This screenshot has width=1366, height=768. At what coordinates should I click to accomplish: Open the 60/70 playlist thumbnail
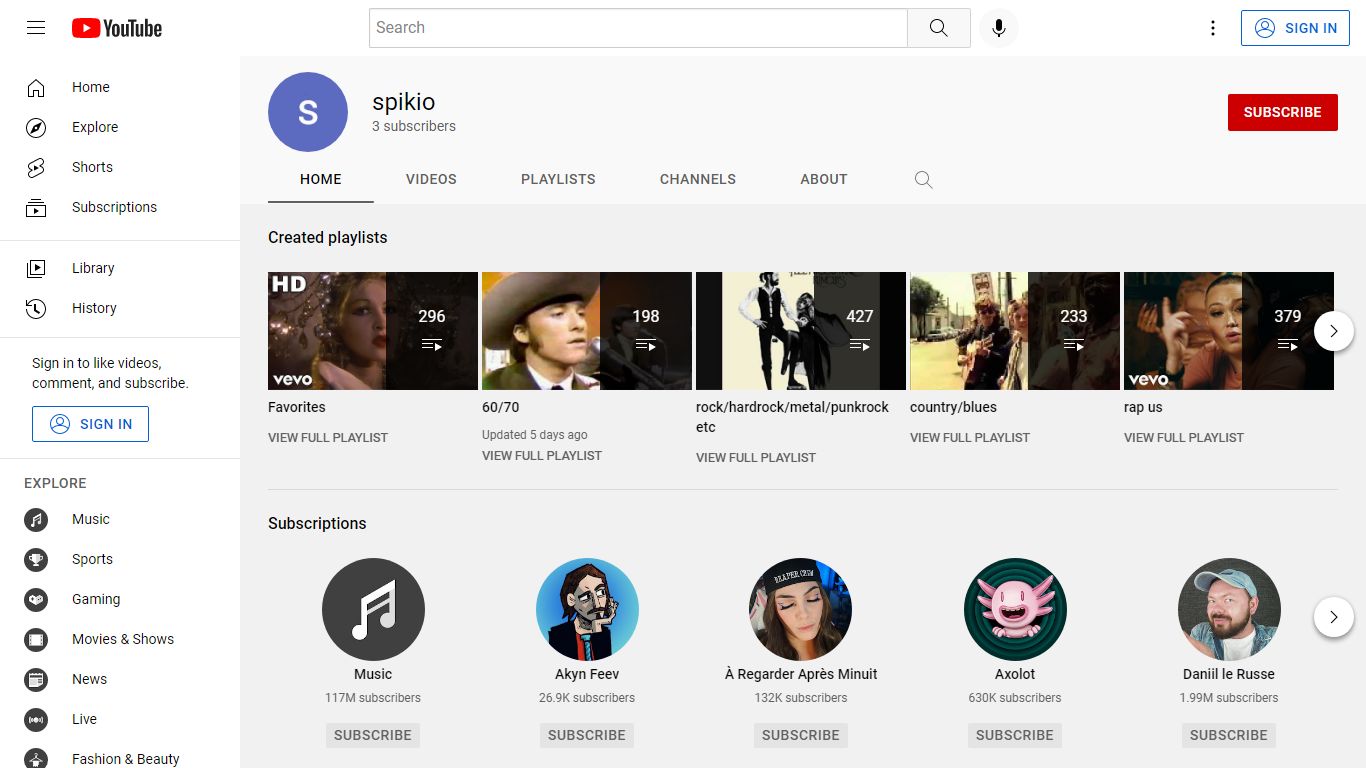coord(587,331)
